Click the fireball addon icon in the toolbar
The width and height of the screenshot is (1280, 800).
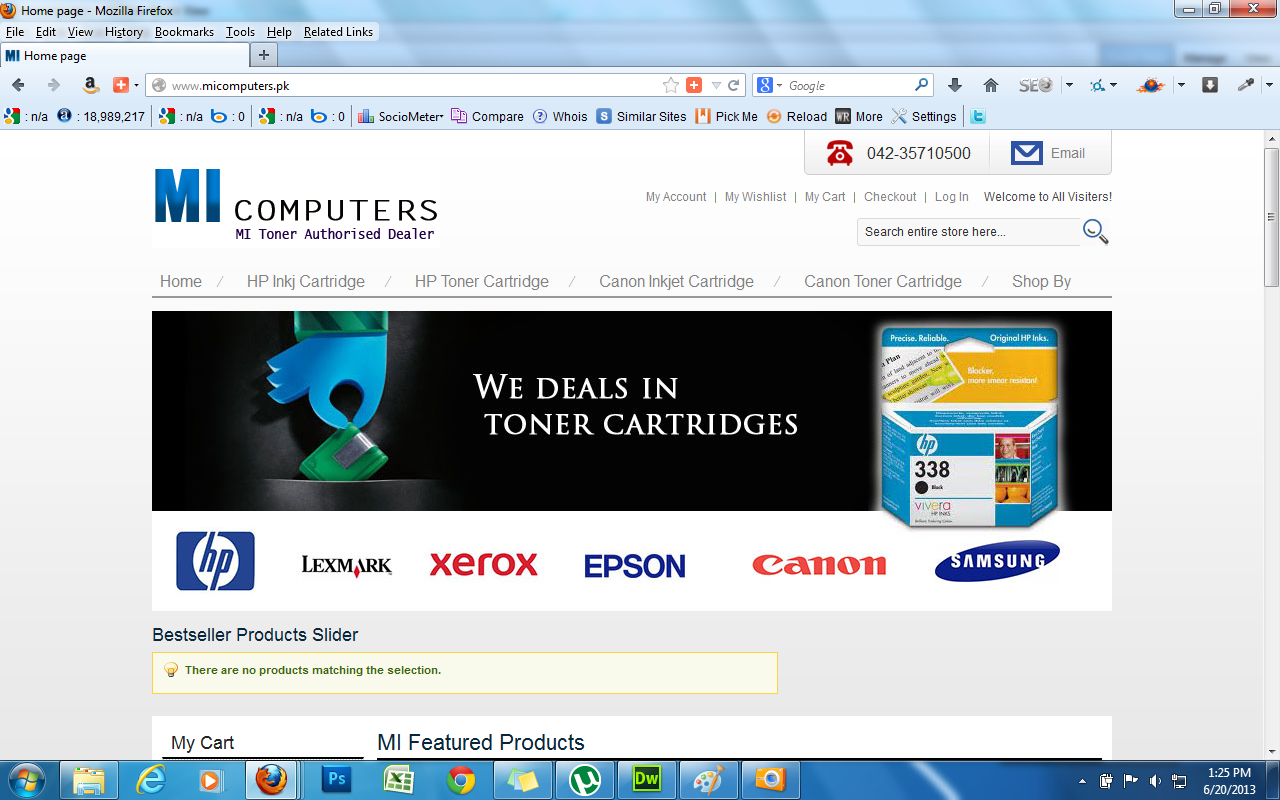[x=1151, y=85]
